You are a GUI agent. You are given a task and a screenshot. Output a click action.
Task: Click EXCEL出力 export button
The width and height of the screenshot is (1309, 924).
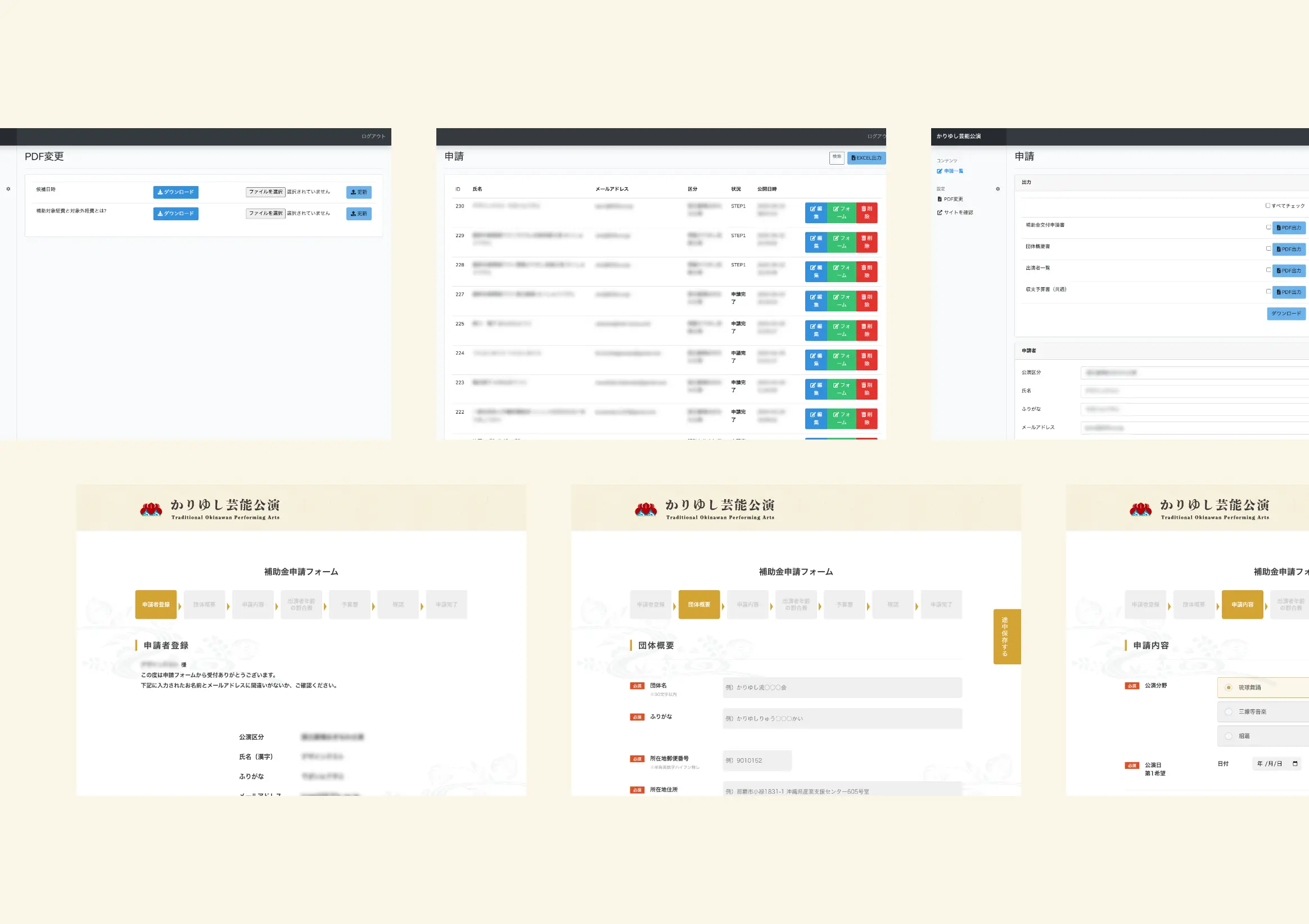[866, 158]
